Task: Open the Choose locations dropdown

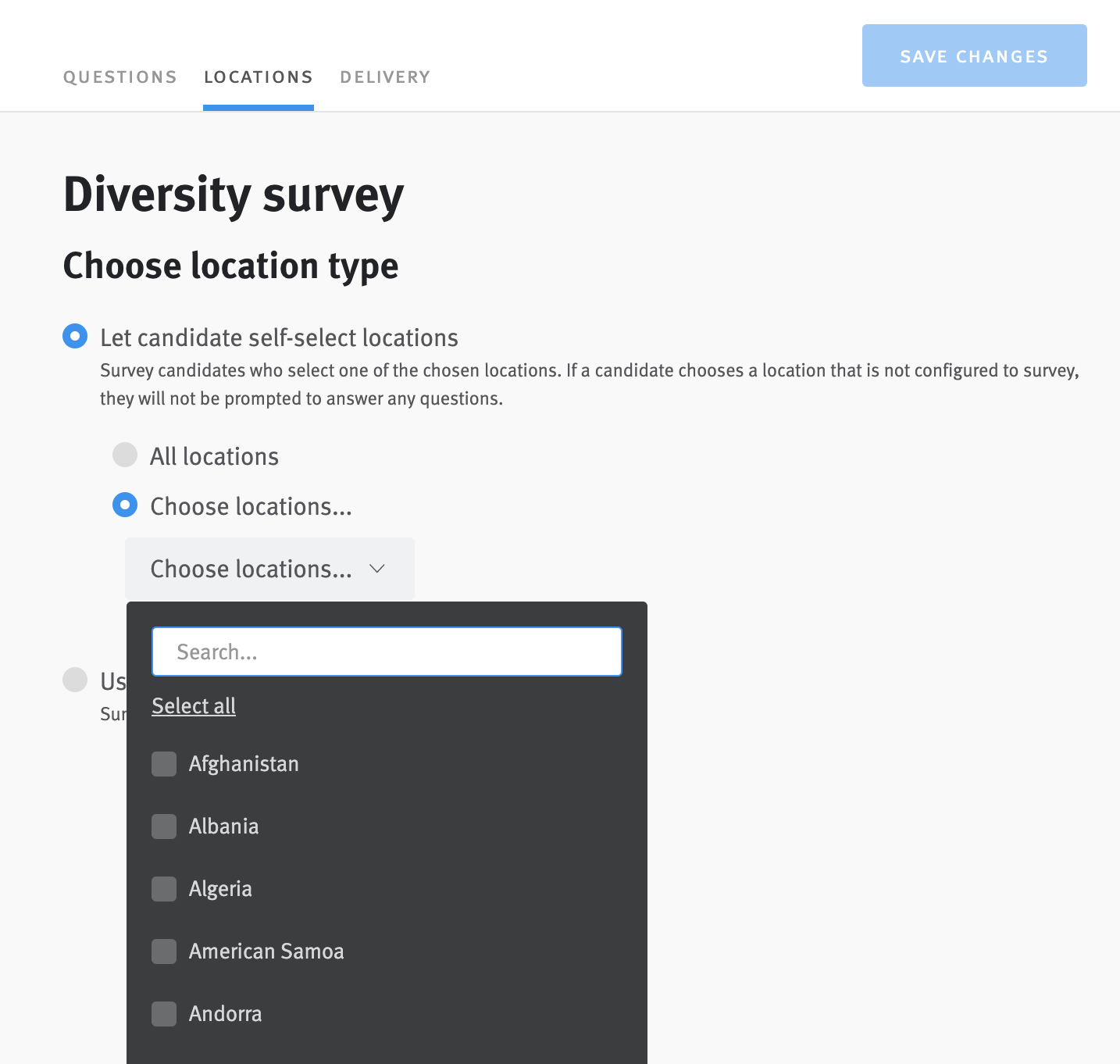Action: tap(269, 569)
